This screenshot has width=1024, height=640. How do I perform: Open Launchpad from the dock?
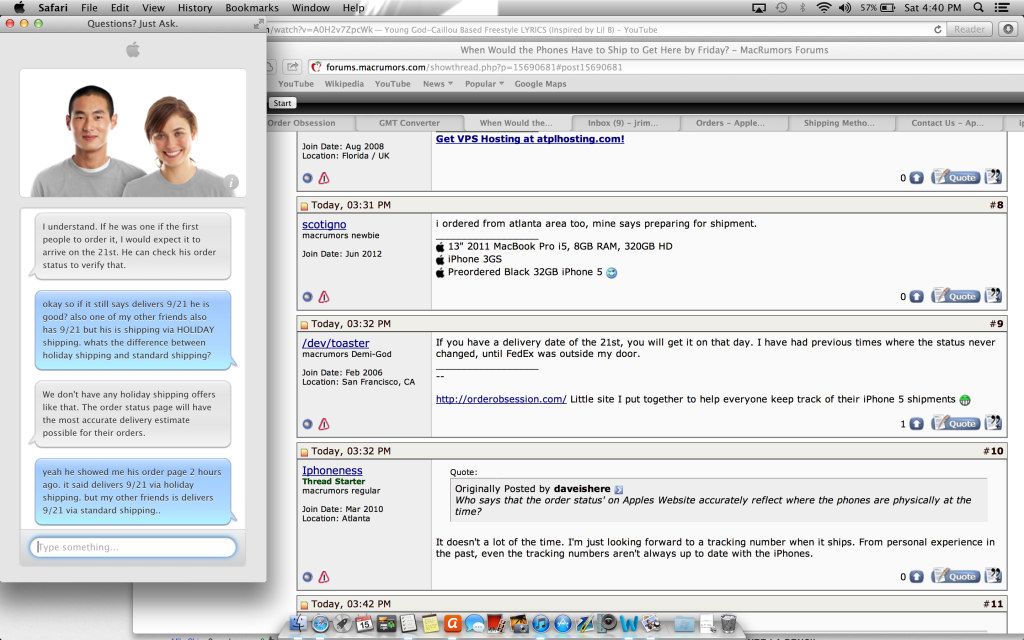[x=342, y=624]
